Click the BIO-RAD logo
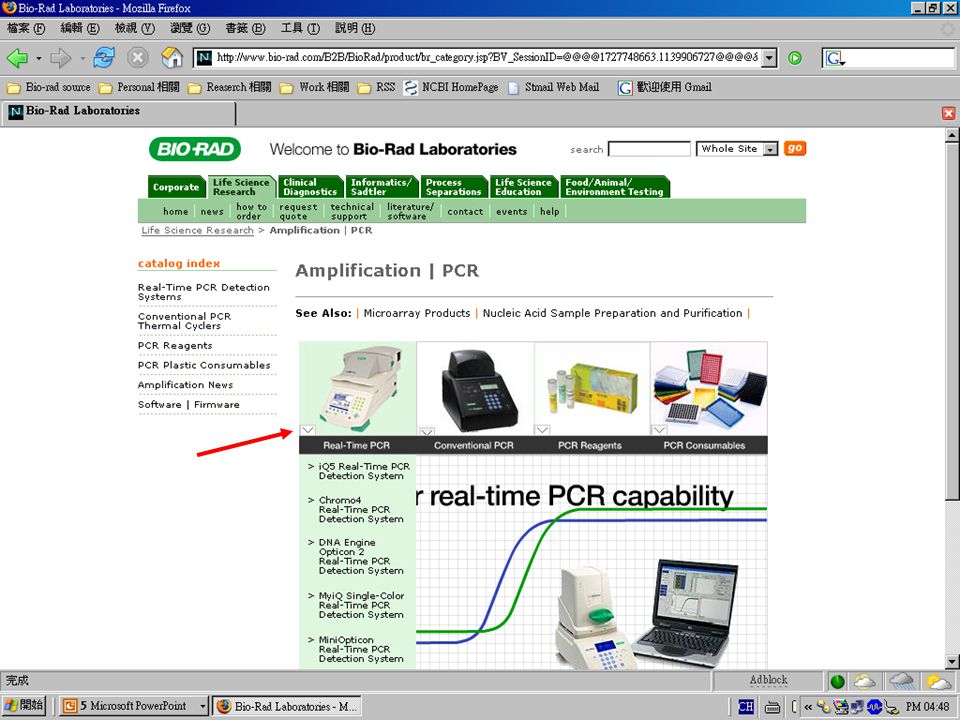960x720 pixels. 195,149
